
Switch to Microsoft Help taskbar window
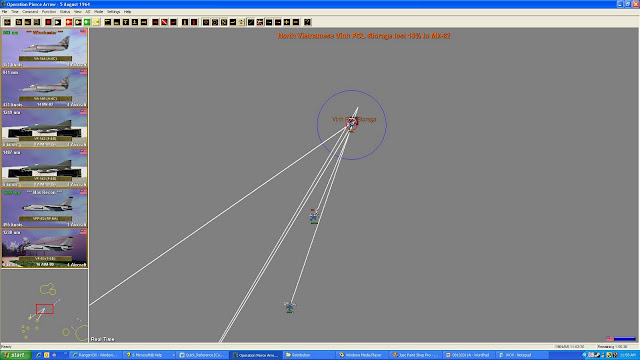click(x=149, y=355)
